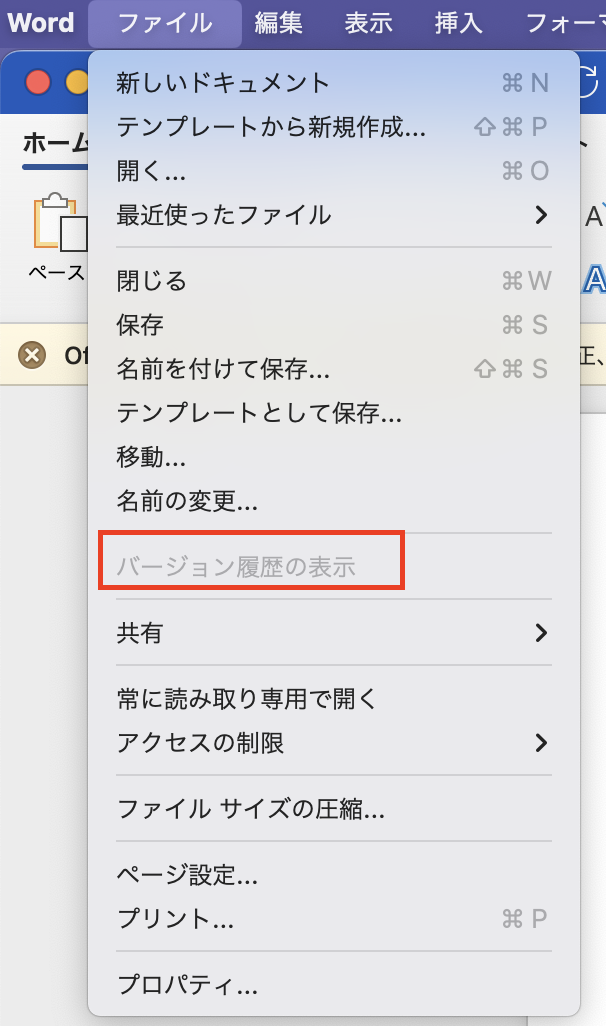This screenshot has width=606, height=1026.
Task: Click the red window close button
Action: [38, 82]
